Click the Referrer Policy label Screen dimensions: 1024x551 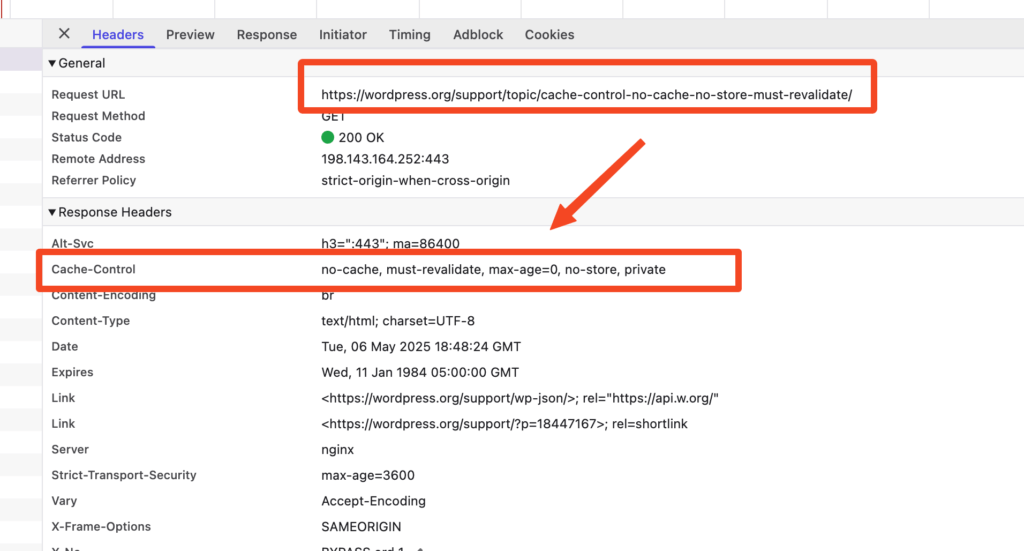(93, 181)
